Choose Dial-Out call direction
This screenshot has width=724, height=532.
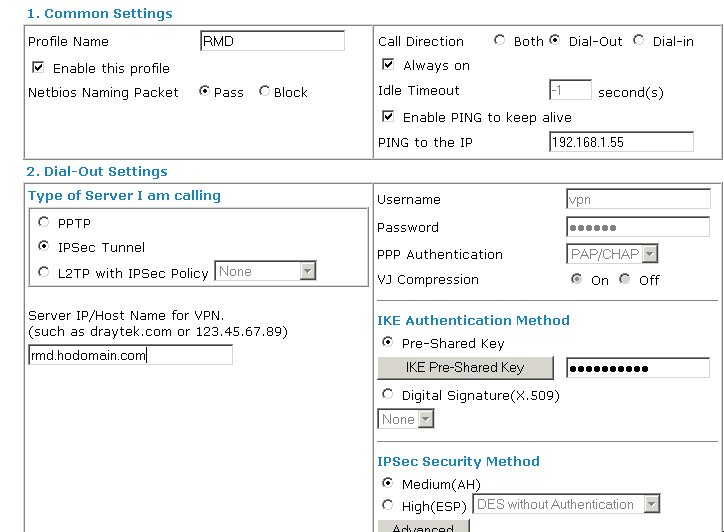555,40
